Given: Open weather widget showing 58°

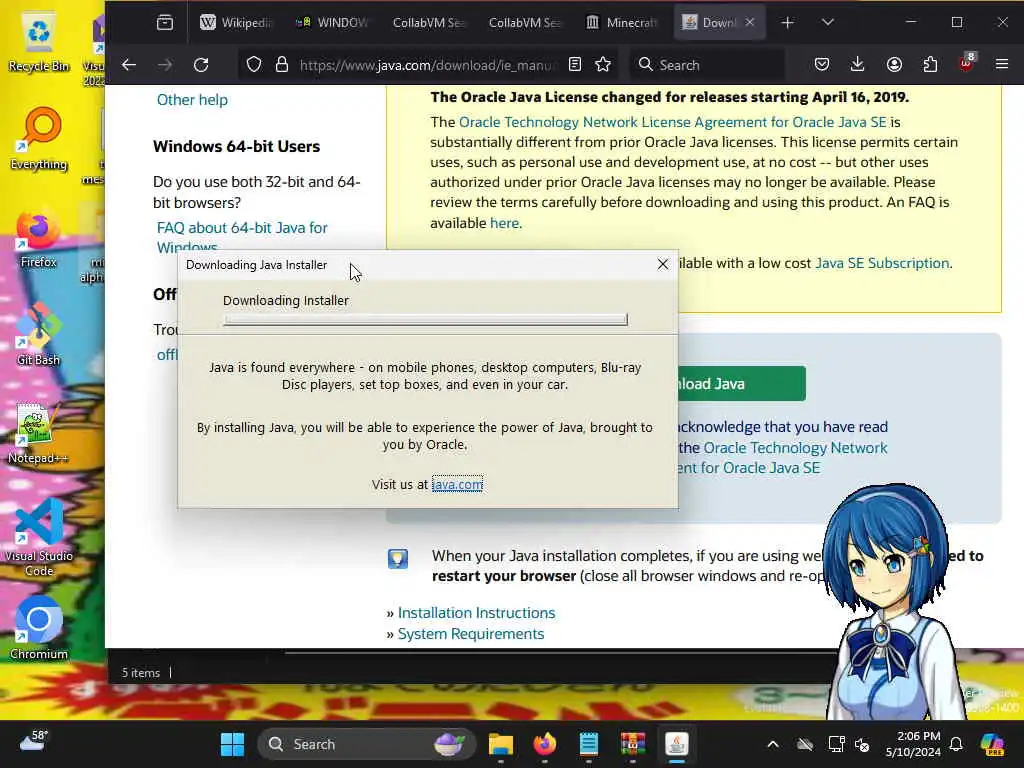Looking at the screenshot, I should pos(34,742).
